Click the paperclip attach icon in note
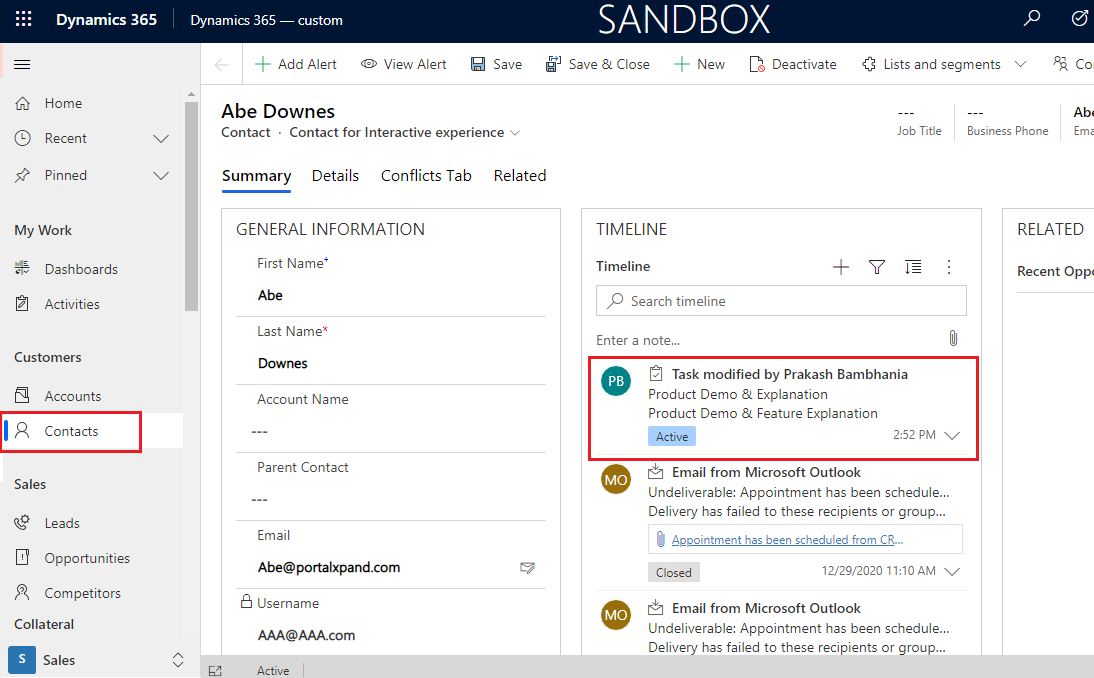The height and width of the screenshot is (678, 1094). point(953,339)
